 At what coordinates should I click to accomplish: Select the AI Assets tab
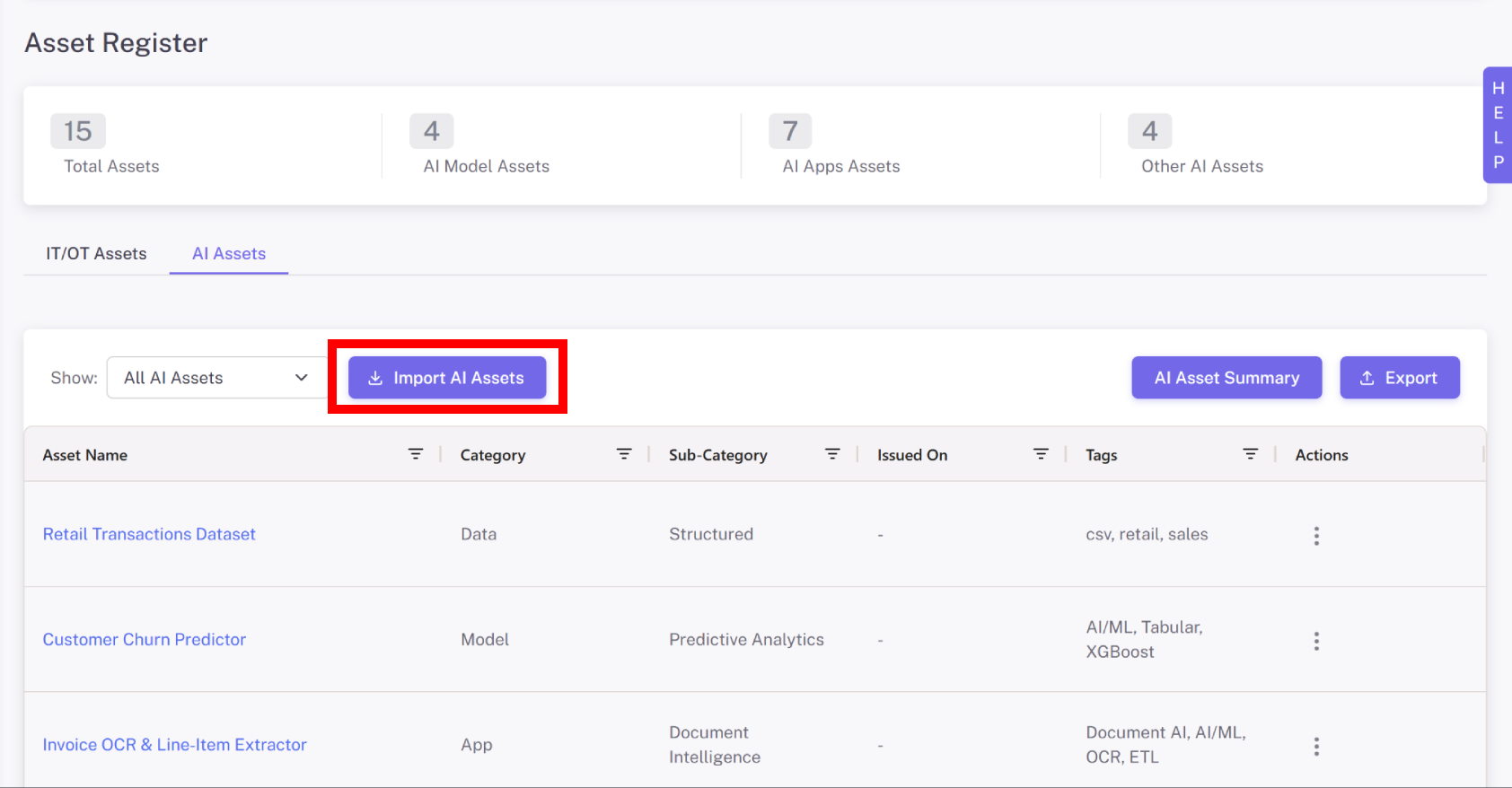(x=229, y=254)
